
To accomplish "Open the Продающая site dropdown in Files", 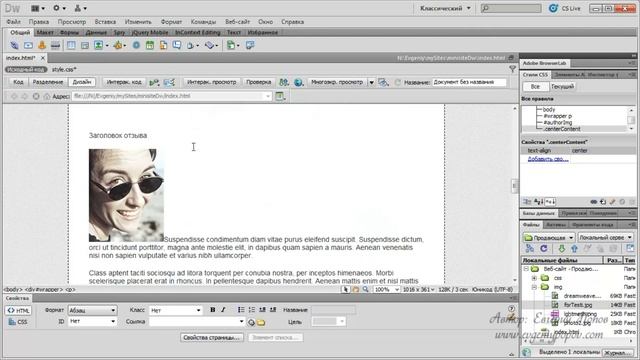I will click(x=549, y=237).
